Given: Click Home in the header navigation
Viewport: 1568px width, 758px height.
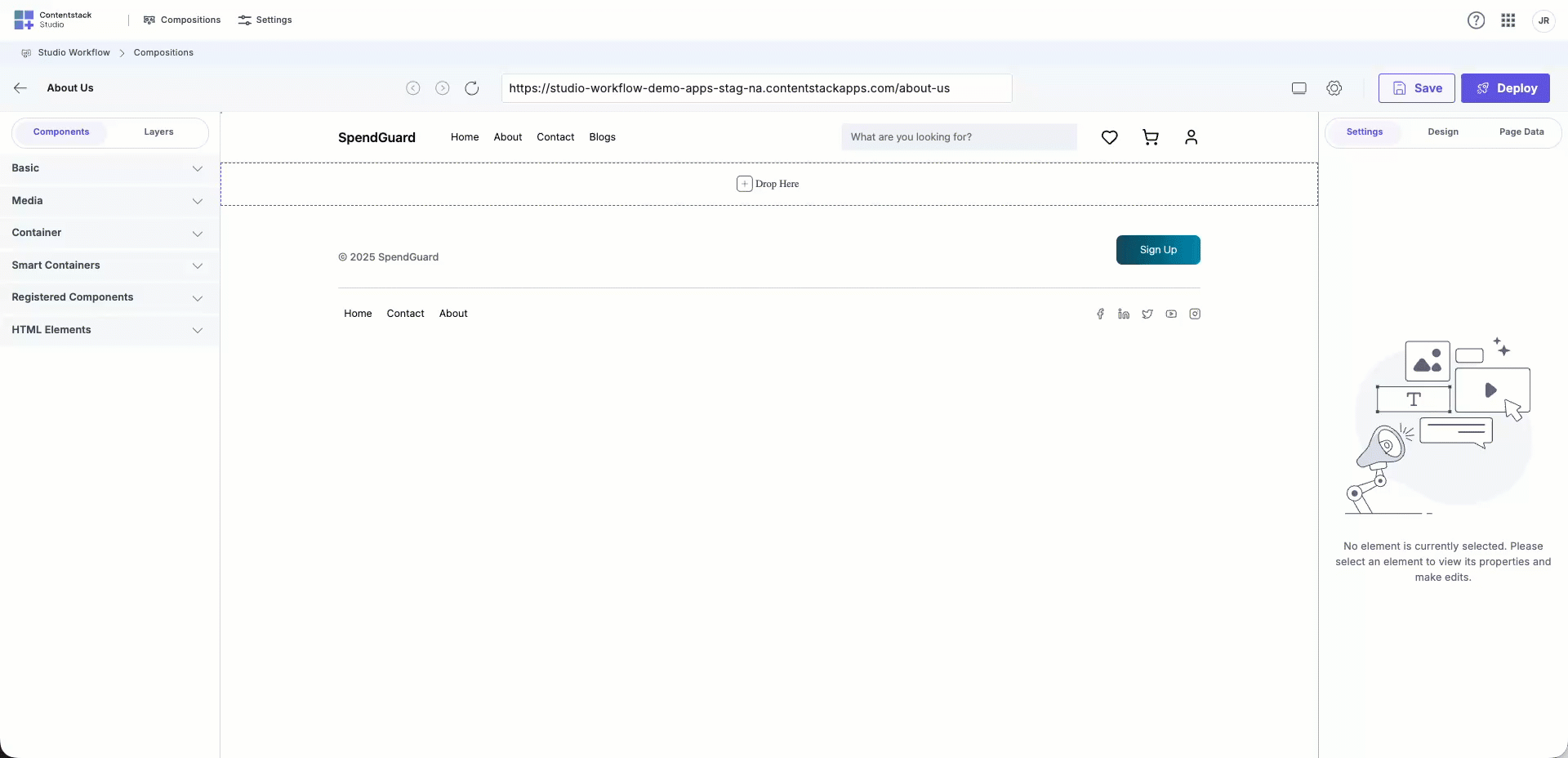Looking at the screenshot, I should click(x=465, y=137).
